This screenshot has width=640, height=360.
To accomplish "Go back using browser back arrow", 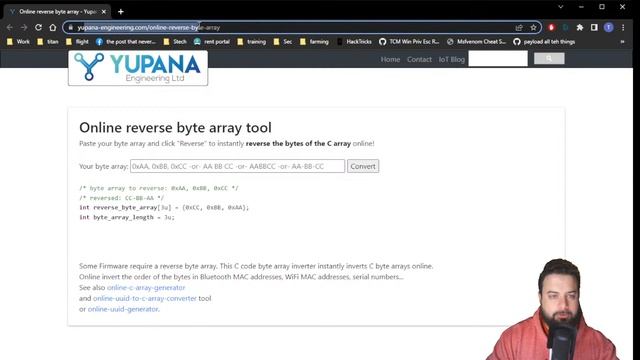I will (10, 27).
